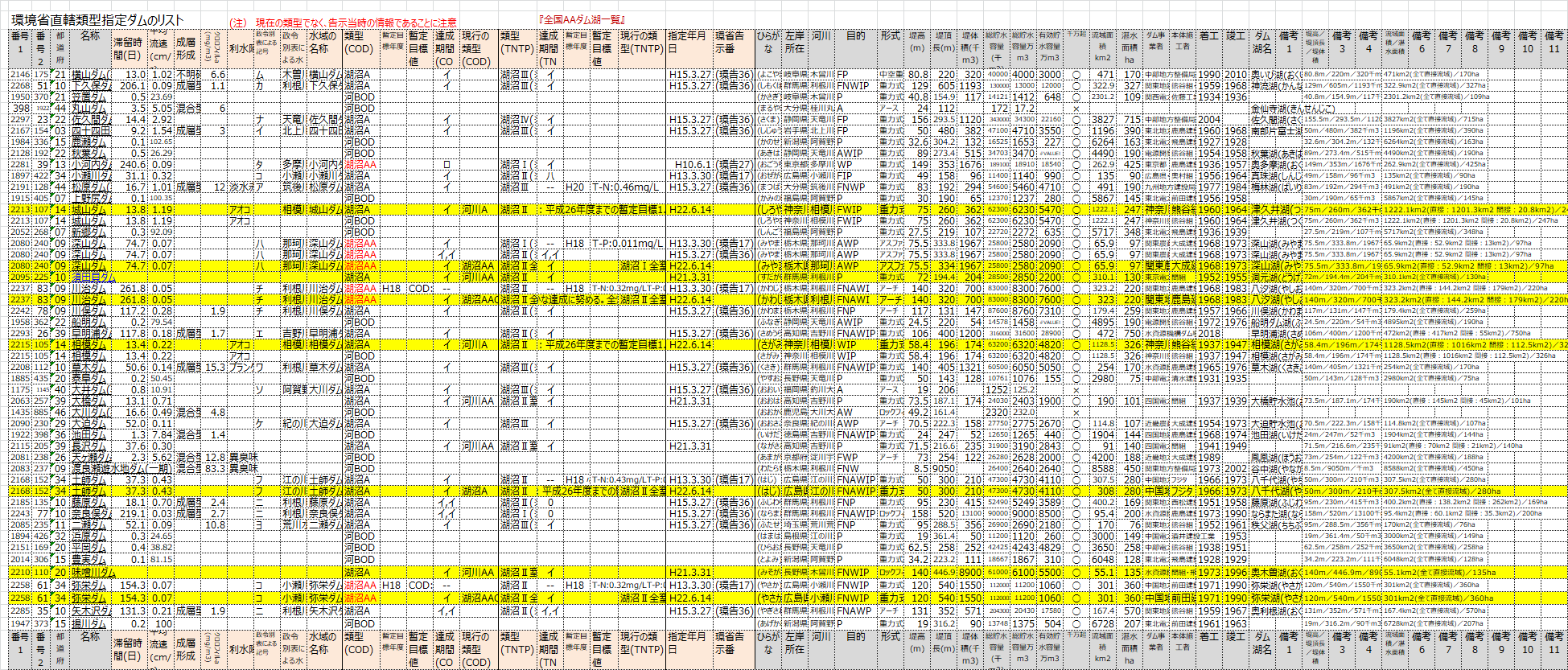This screenshot has height=670, width=1568.
Task: Select the 谷中湖 dam lake name cell
Action: click(x=1275, y=468)
